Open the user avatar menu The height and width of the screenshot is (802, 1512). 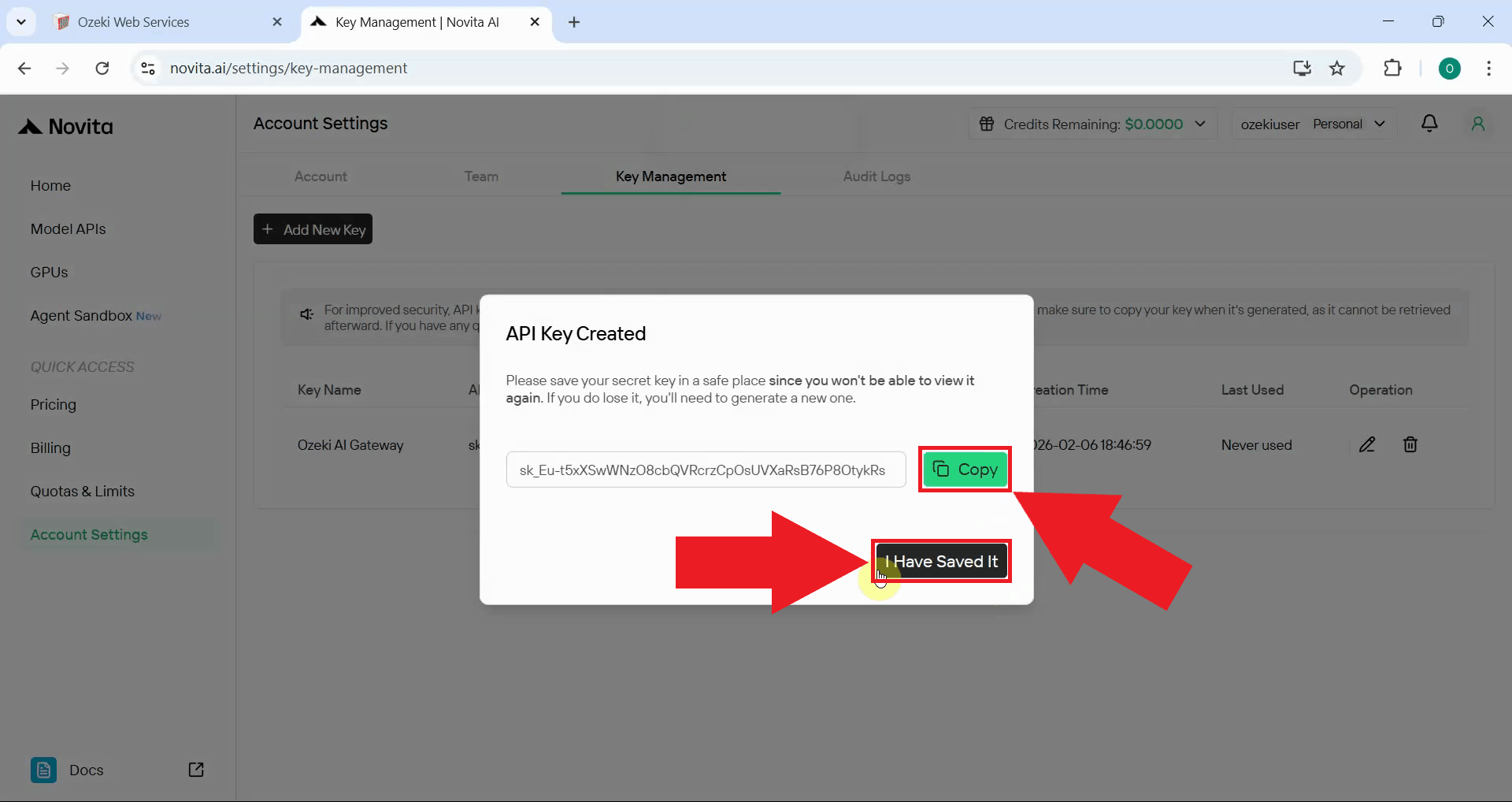click(1478, 124)
